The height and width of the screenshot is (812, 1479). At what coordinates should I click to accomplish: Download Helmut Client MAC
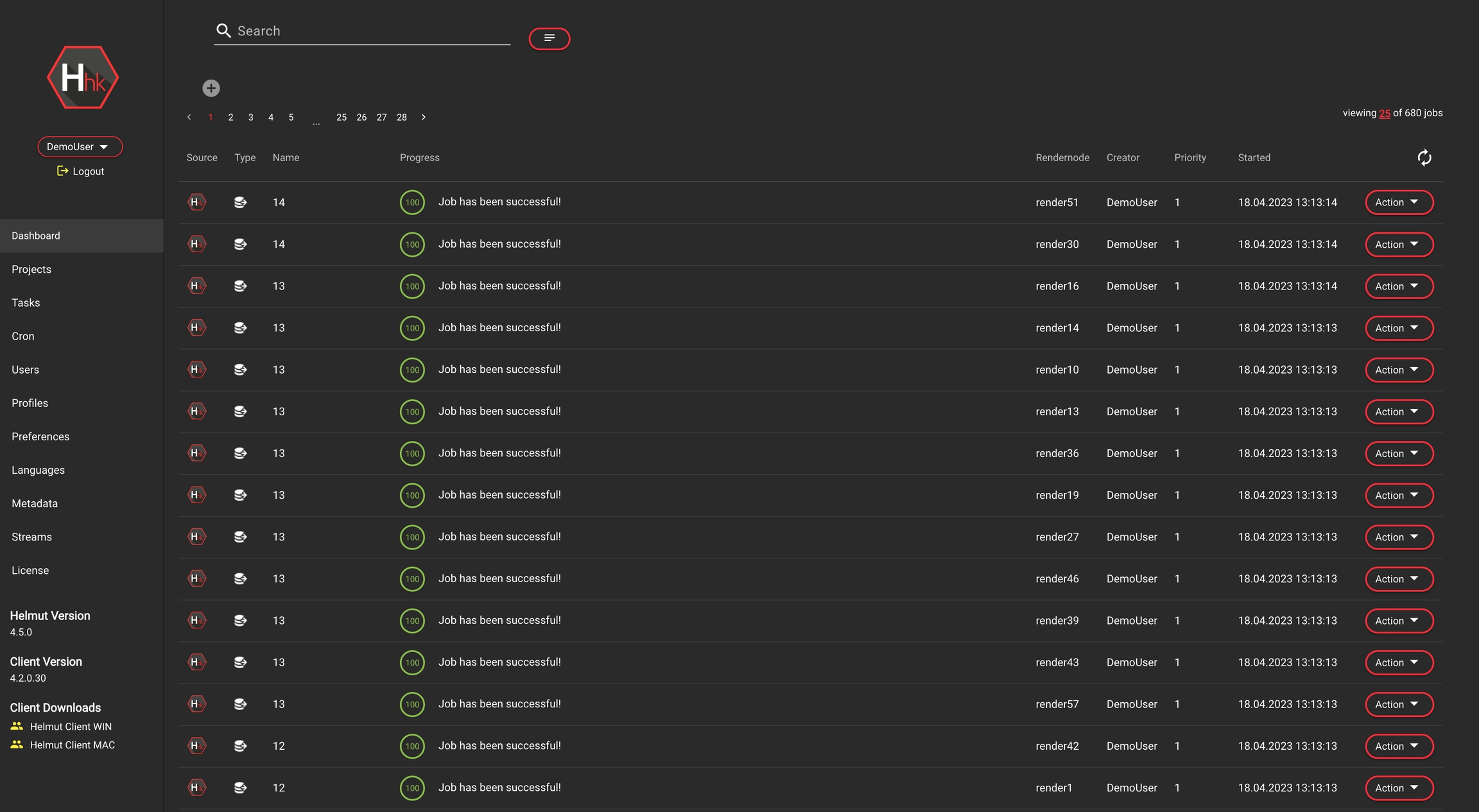point(72,745)
